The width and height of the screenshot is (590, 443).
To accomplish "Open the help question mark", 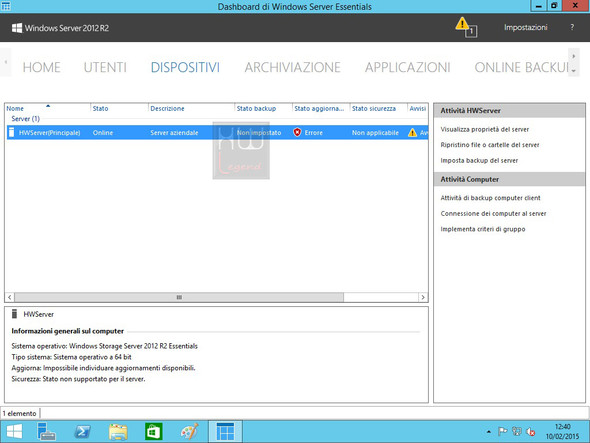I will coord(572,27).
